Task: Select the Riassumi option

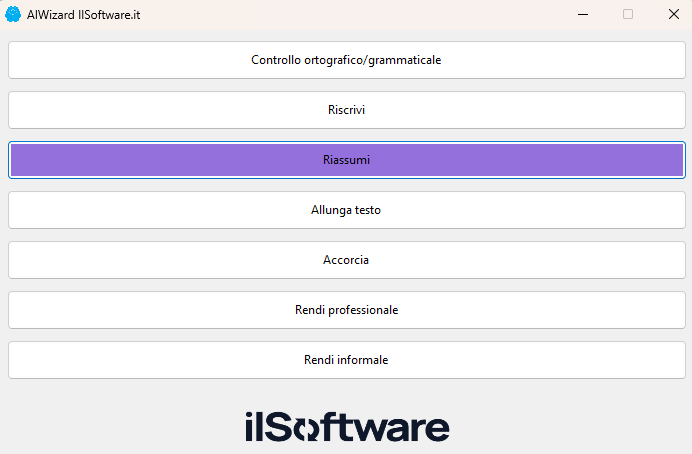Action: [346, 160]
